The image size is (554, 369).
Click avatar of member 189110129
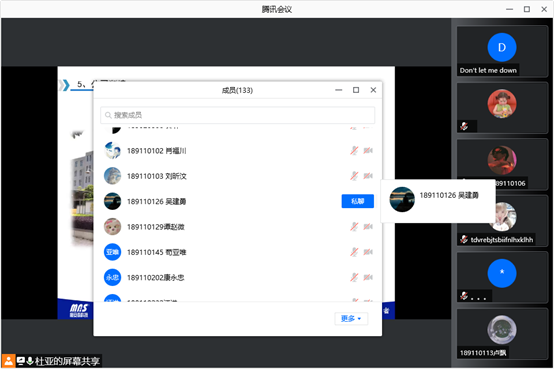pyautogui.click(x=112, y=227)
